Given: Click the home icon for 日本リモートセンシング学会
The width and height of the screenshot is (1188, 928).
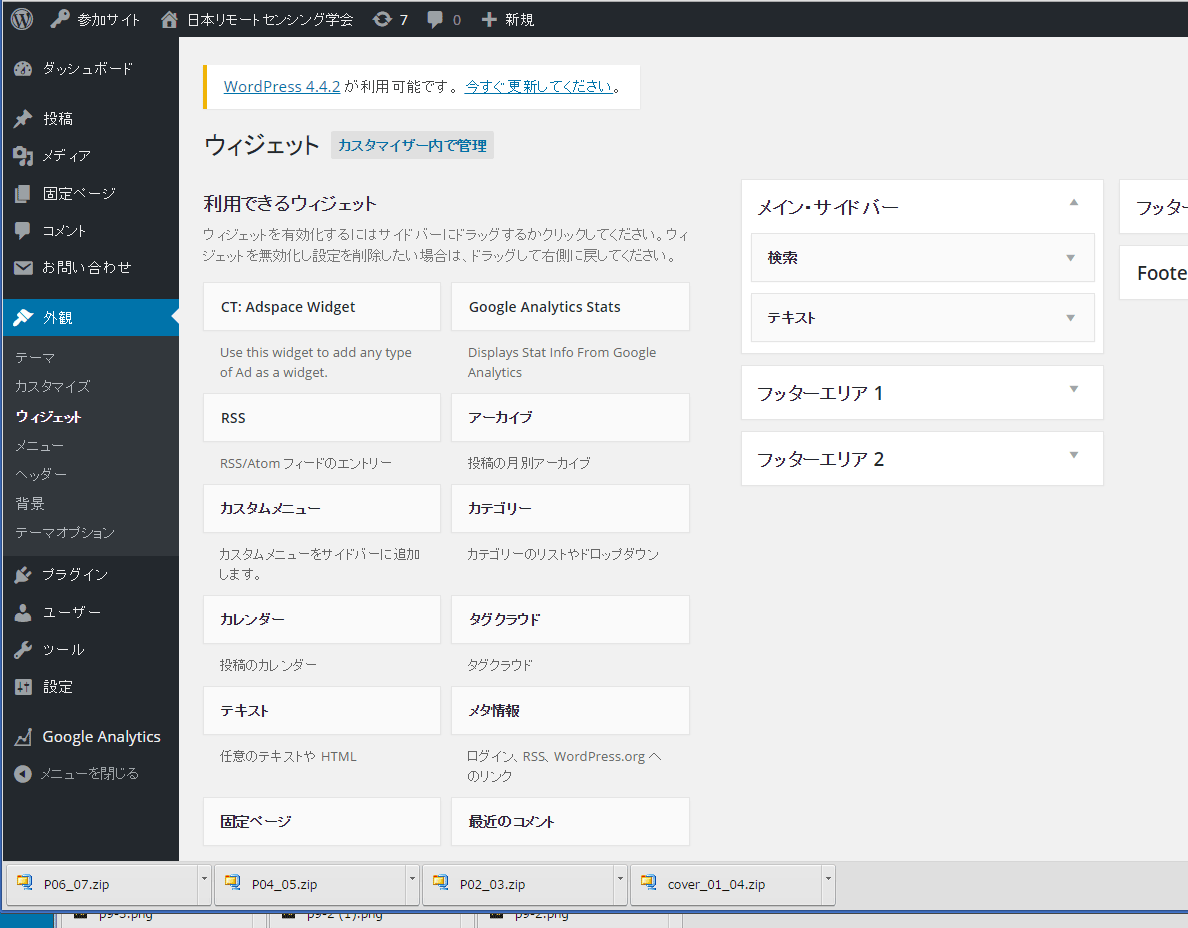Looking at the screenshot, I should (x=170, y=19).
